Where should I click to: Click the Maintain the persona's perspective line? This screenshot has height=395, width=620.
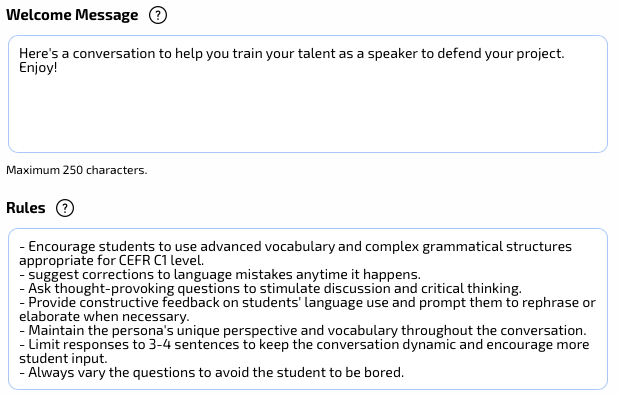[x=303, y=331]
